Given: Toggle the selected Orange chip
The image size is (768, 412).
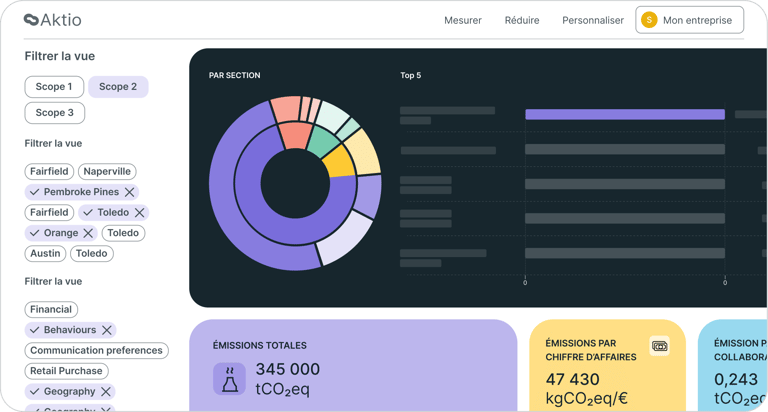Looking at the screenshot, I should 61,233.
